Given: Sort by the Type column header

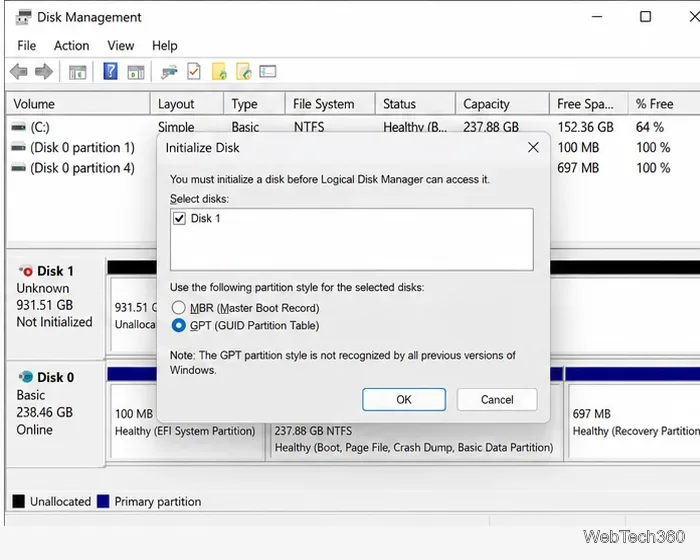Looking at the screenshot, I should [254, 104].
